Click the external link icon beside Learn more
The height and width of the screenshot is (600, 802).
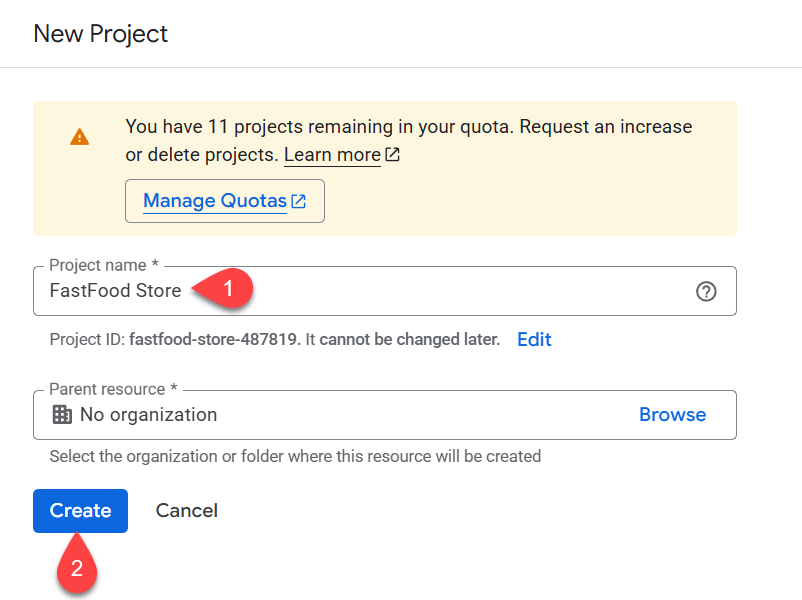[x=393, y=155]
